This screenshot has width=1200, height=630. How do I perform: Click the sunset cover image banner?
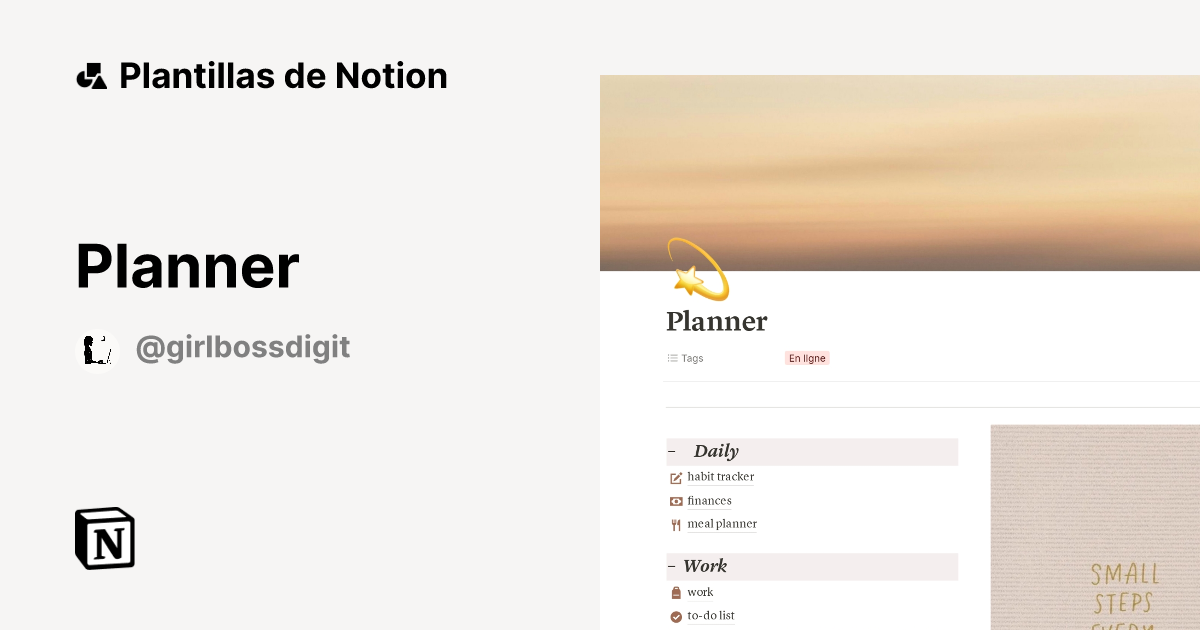[x=900, y=172]
